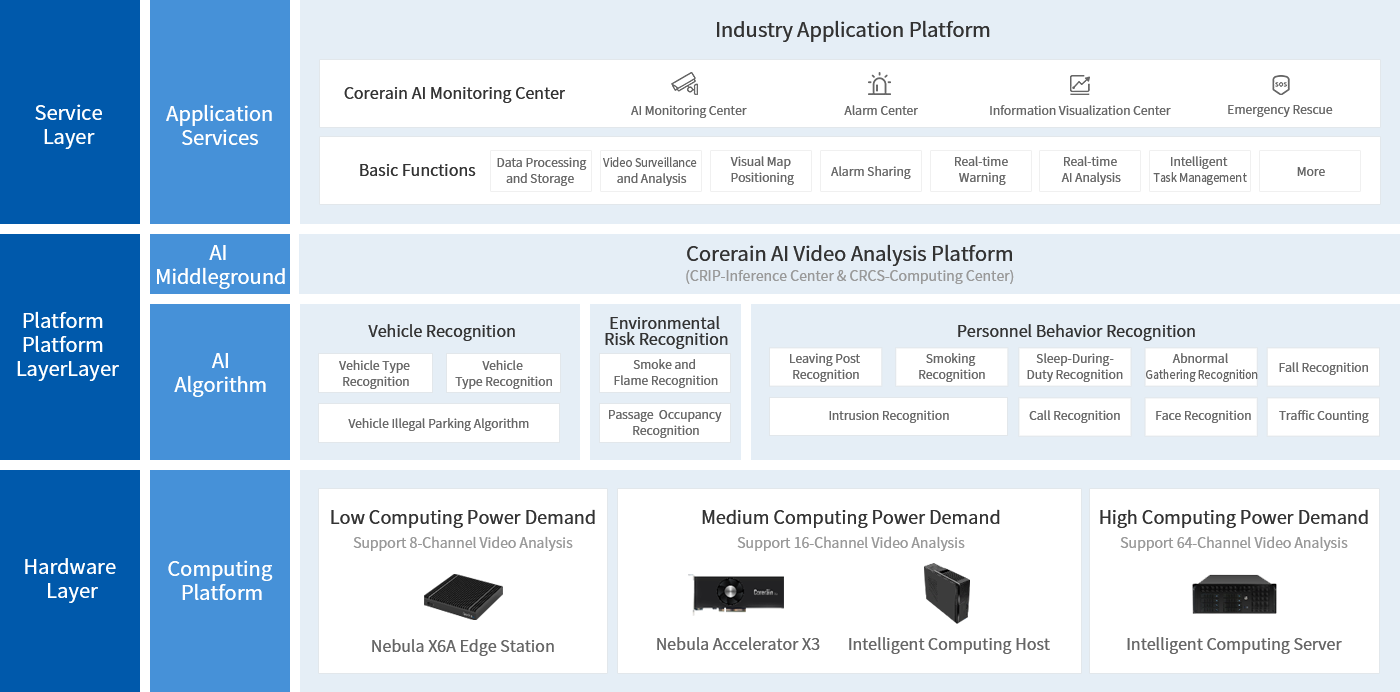
Task: Select the Nebula X6A Edge Station image
Action: (x=463, y=597)
